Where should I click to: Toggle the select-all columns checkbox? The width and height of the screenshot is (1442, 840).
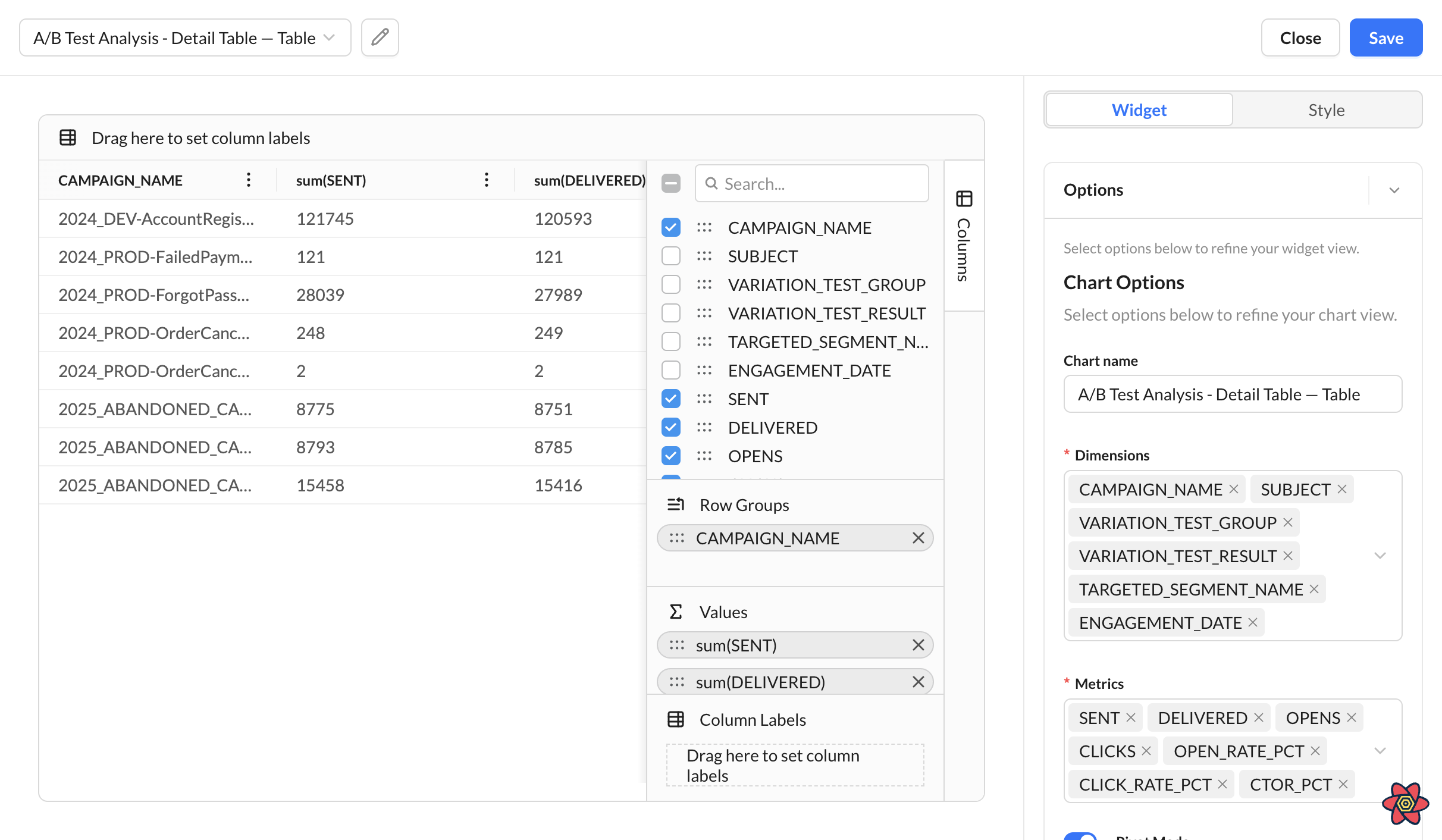pos(671,183)
